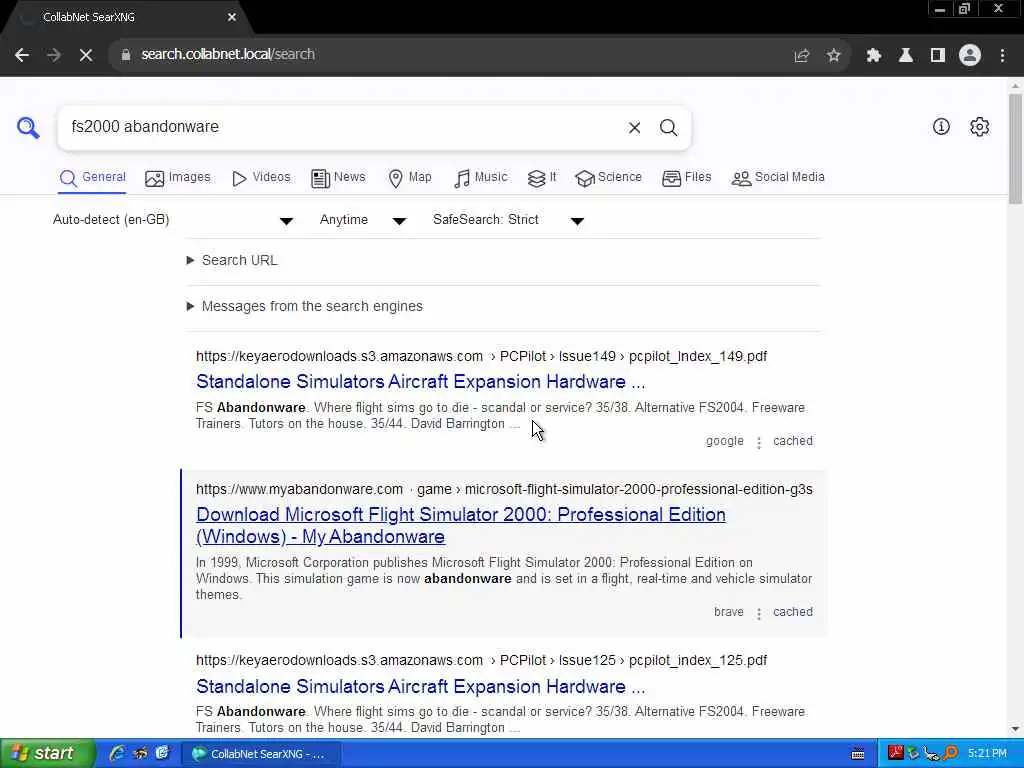Image resolution: width=1024 pixels, height=768 pixels.
Task: Click the brave engine label
Action: click(729, 613)
